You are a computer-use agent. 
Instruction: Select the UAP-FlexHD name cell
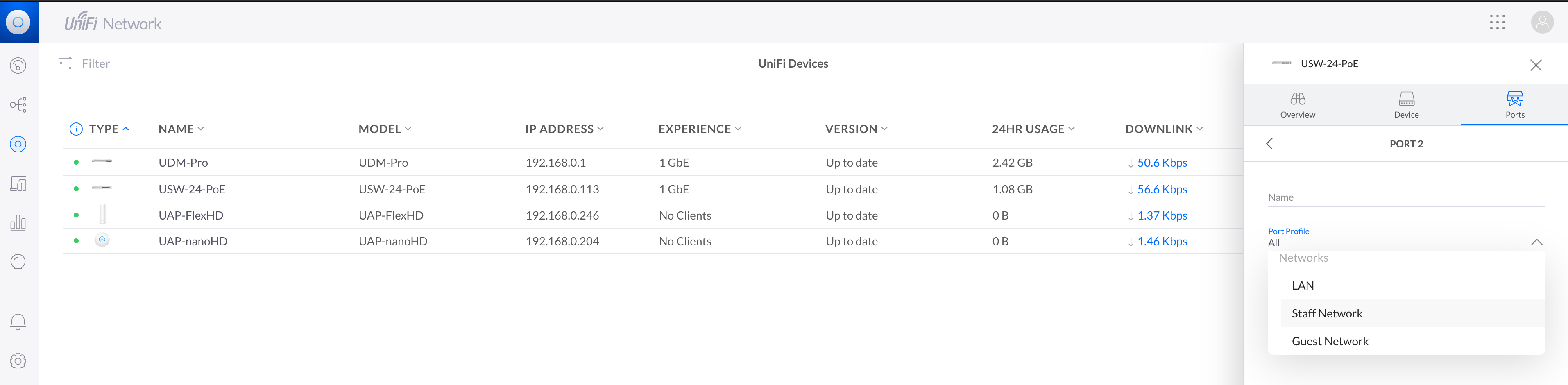click(x=190, y=215)
